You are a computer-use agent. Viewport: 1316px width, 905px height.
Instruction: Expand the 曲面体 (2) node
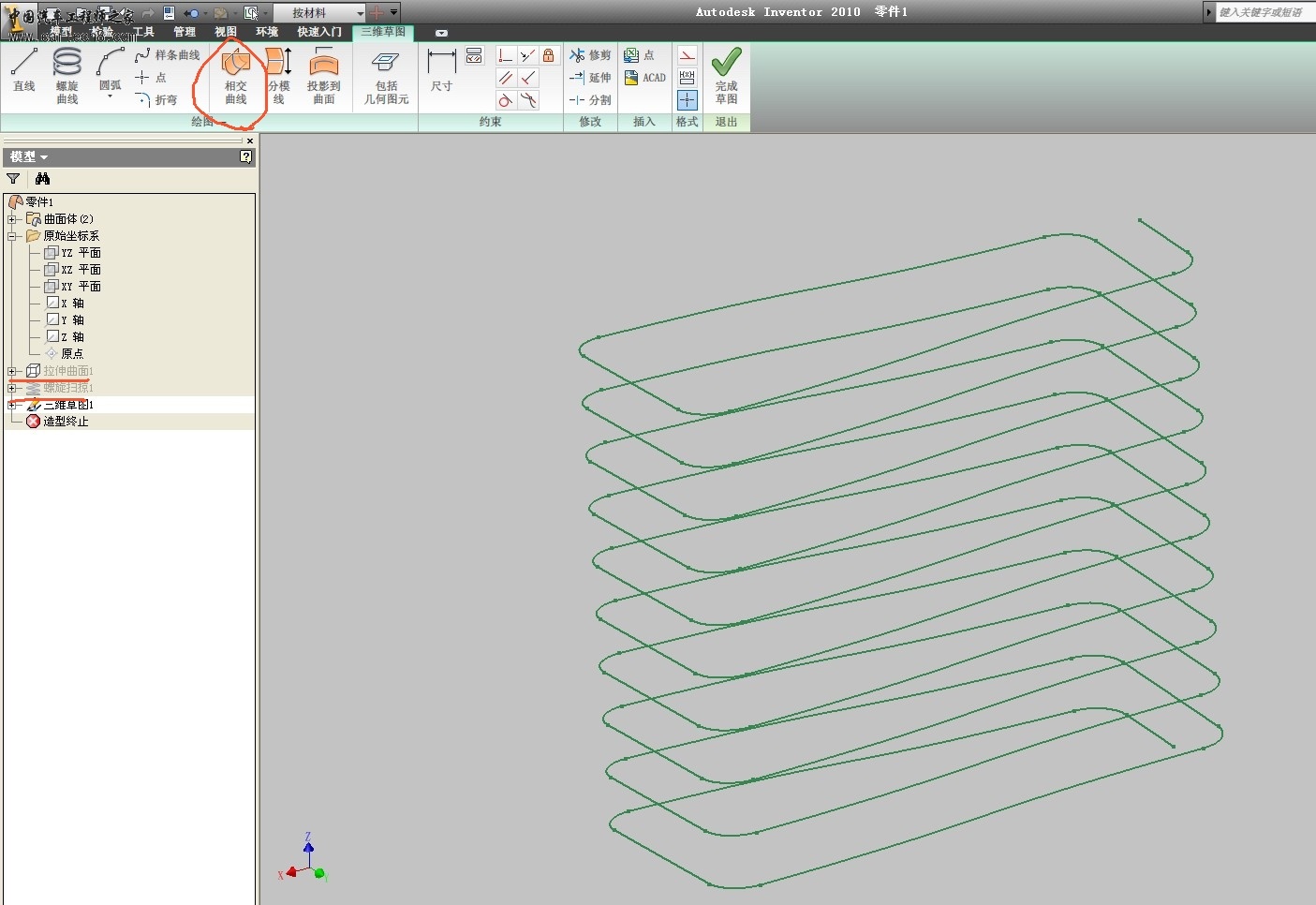point(12,219)
